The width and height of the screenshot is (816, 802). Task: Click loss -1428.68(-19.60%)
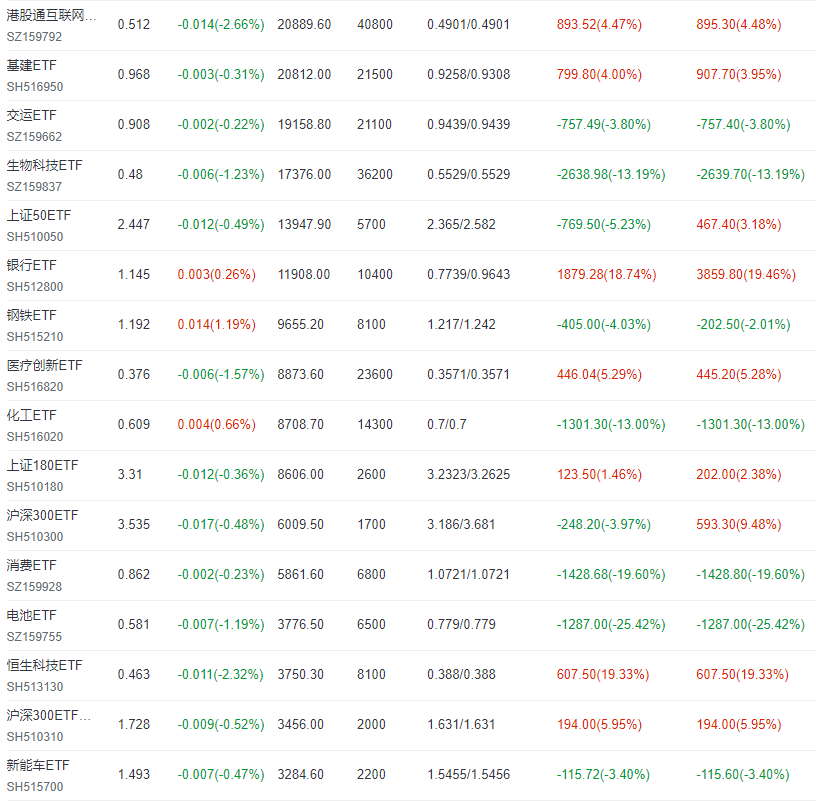click(611, 574)
